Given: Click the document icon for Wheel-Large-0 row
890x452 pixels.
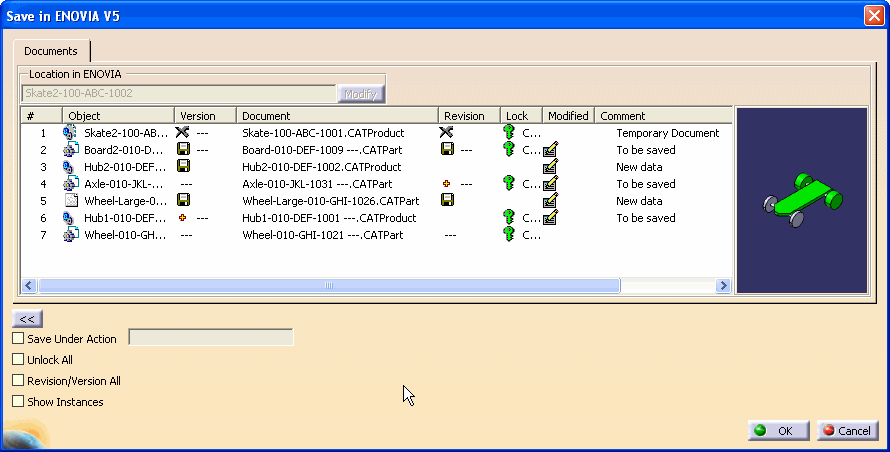Looking at the screenshot, I should [x=71, y=201].
